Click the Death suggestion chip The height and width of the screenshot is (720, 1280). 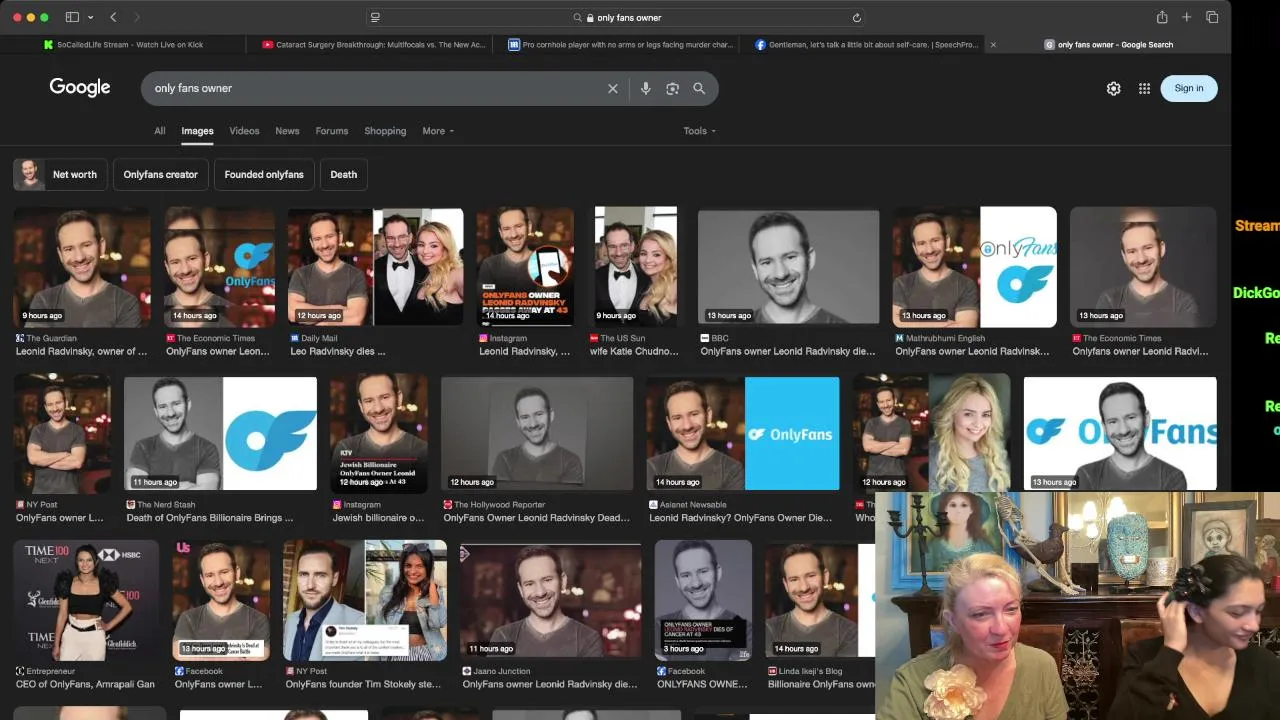[x=344, y=174]
